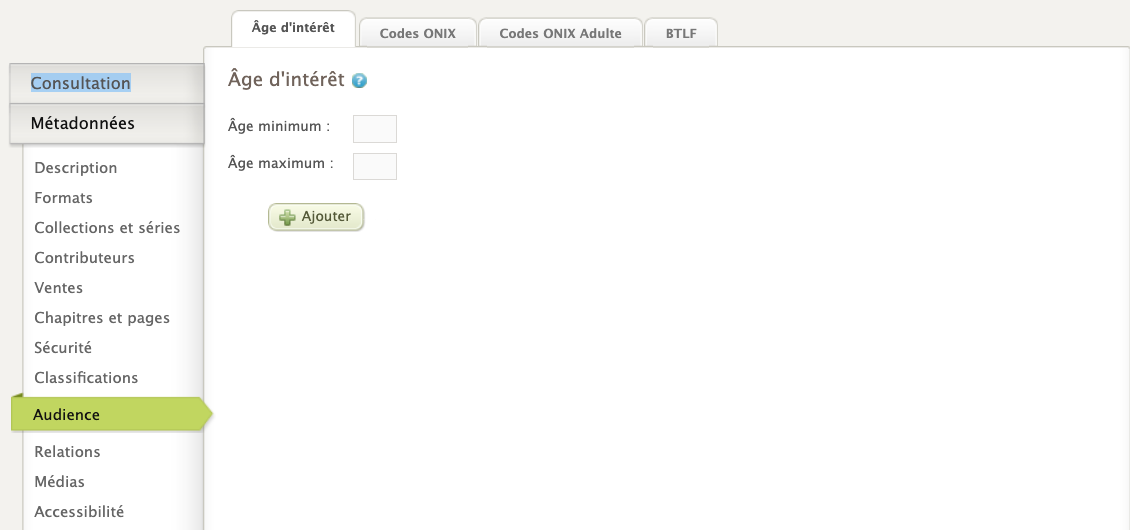The height and width of the screenshot is (530, 1130).
Task: Click the Âge maximum input field
Action: pyautogui.click(x=375, y=166)
